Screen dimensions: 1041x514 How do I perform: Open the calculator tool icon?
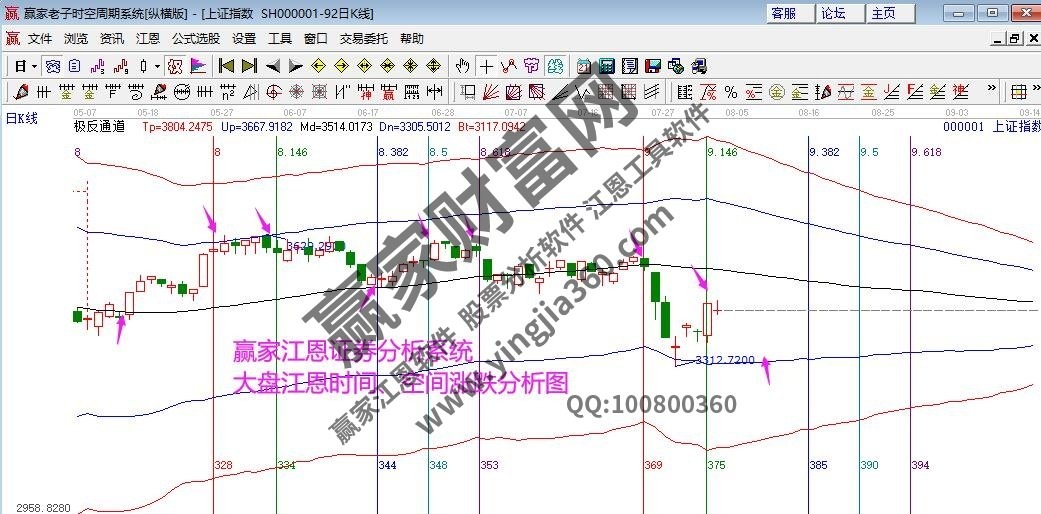click(606, 66)
